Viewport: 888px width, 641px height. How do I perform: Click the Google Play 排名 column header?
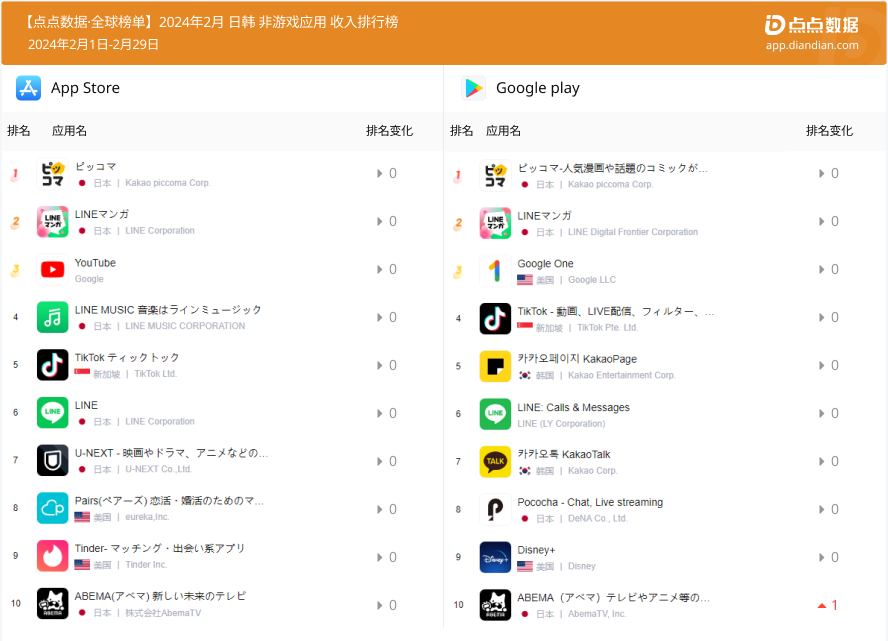tap(462, 131)
